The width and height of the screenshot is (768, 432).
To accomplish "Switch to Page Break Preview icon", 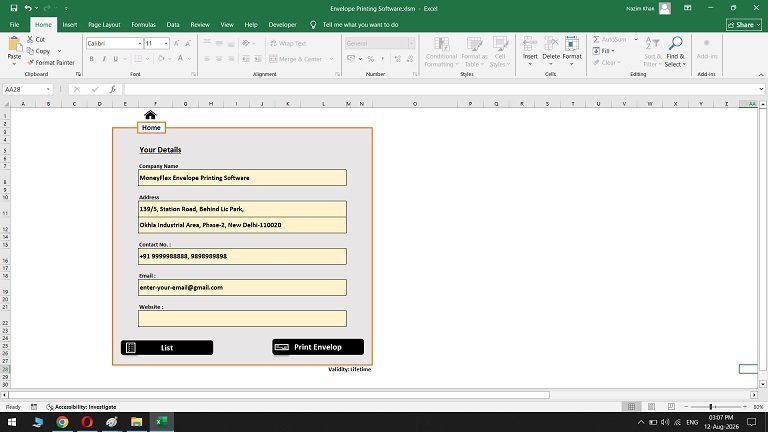I will pos(671,407).
